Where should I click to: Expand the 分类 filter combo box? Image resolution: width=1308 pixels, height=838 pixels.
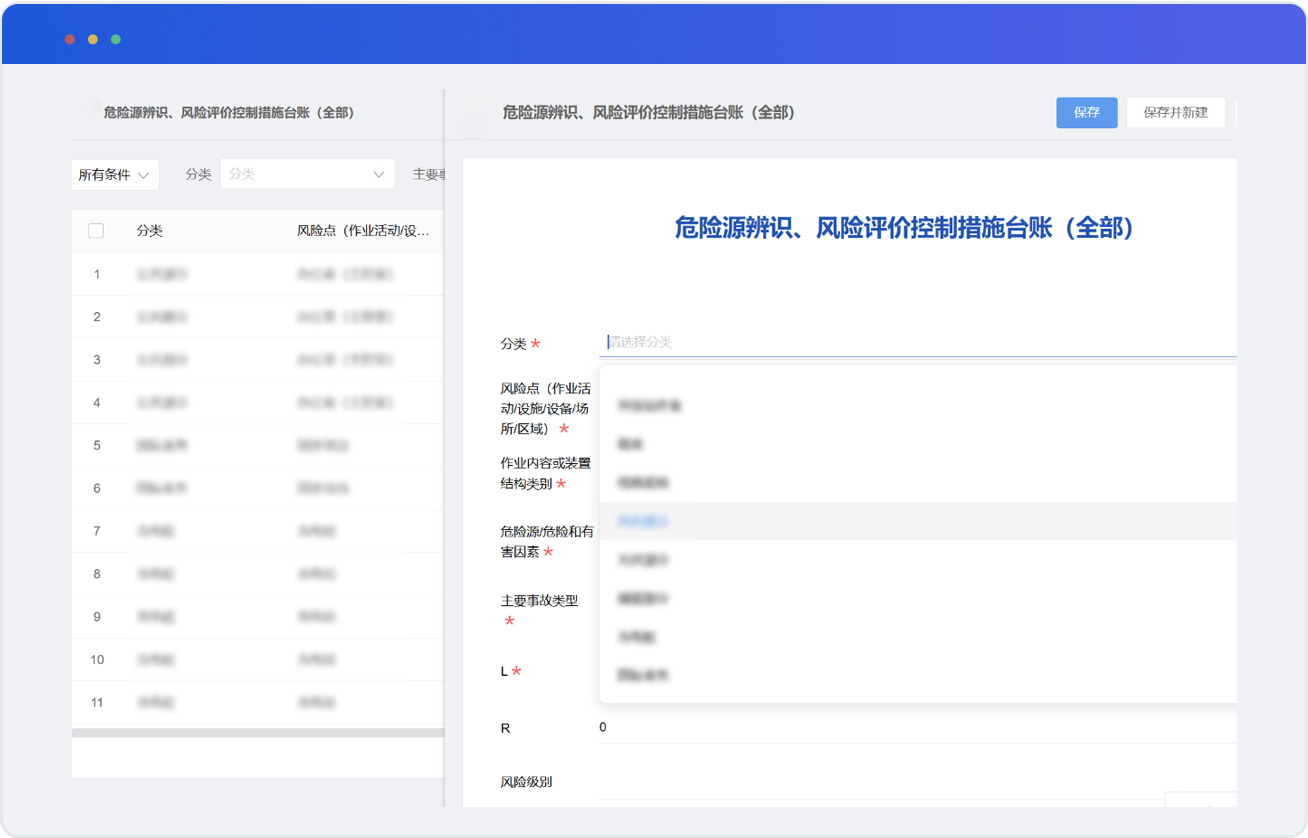pos(307,174)
